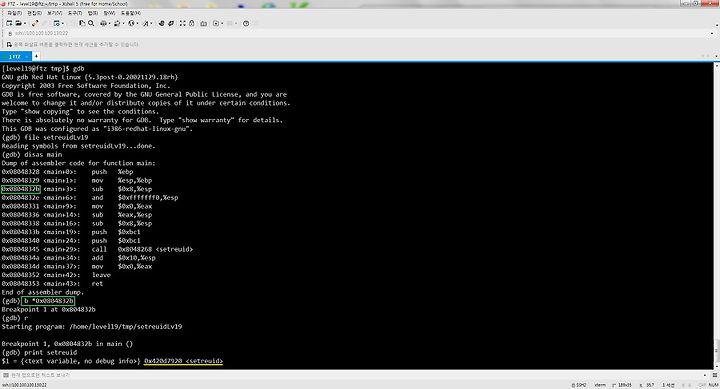Expand the Properties icon dropdown arrow
Image resolution: width=720 pixels, height=389 pixels.
63,23
